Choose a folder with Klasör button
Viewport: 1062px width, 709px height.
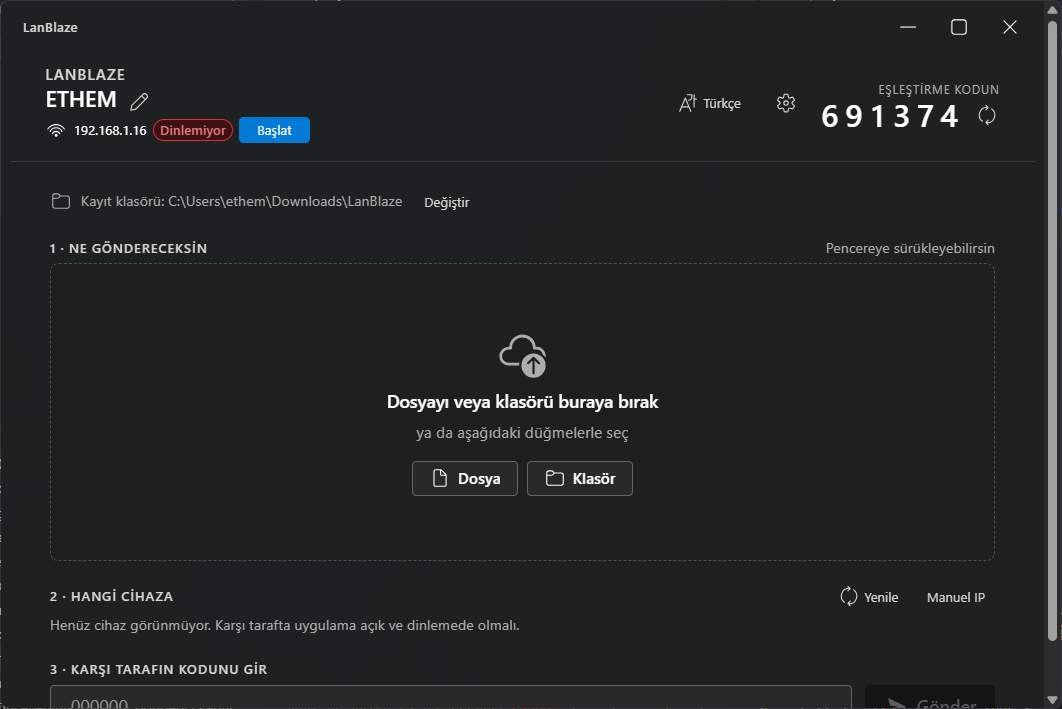[x=580, y=479]
